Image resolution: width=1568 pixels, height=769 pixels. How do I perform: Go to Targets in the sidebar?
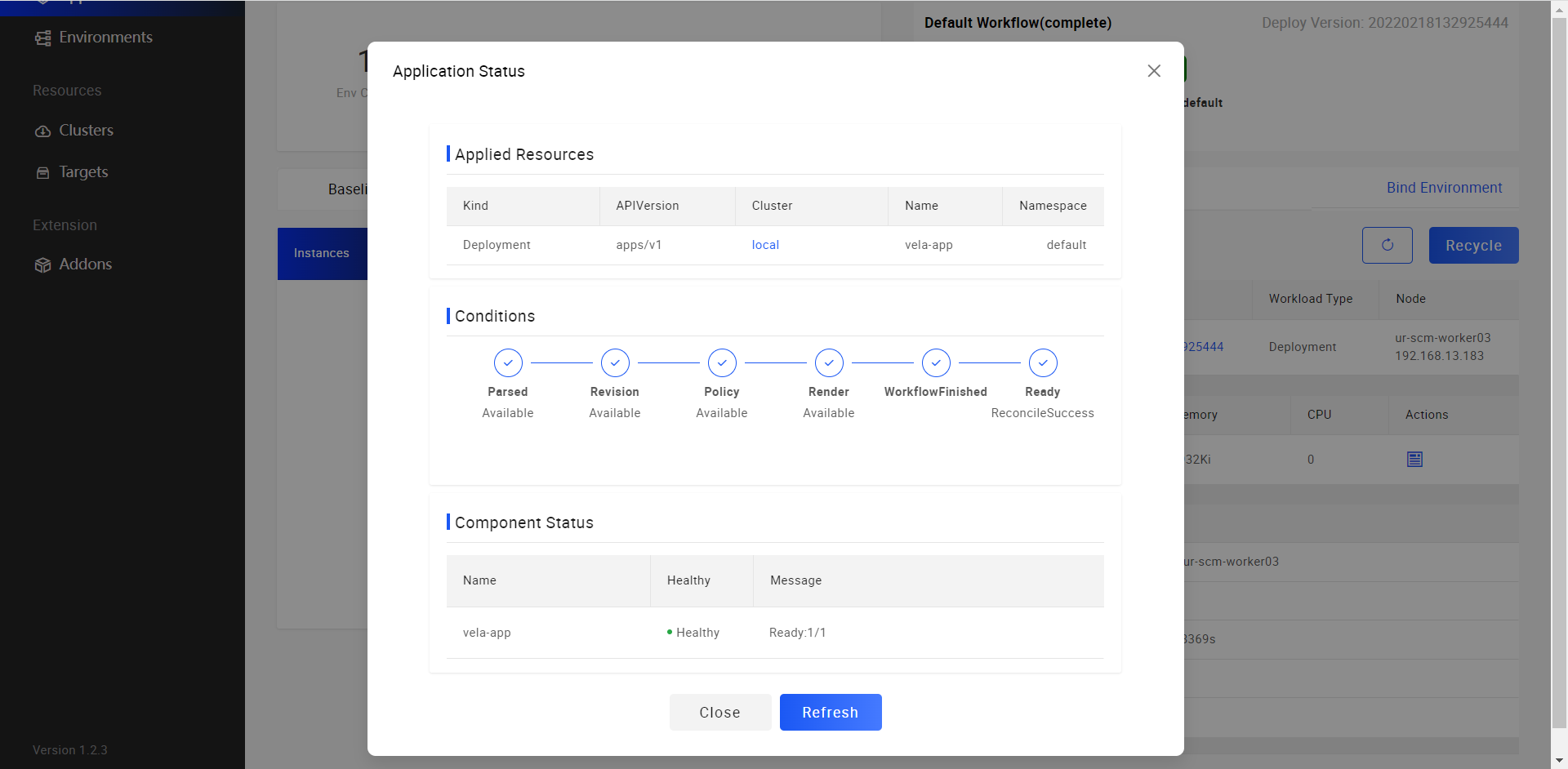pos(83,172)
